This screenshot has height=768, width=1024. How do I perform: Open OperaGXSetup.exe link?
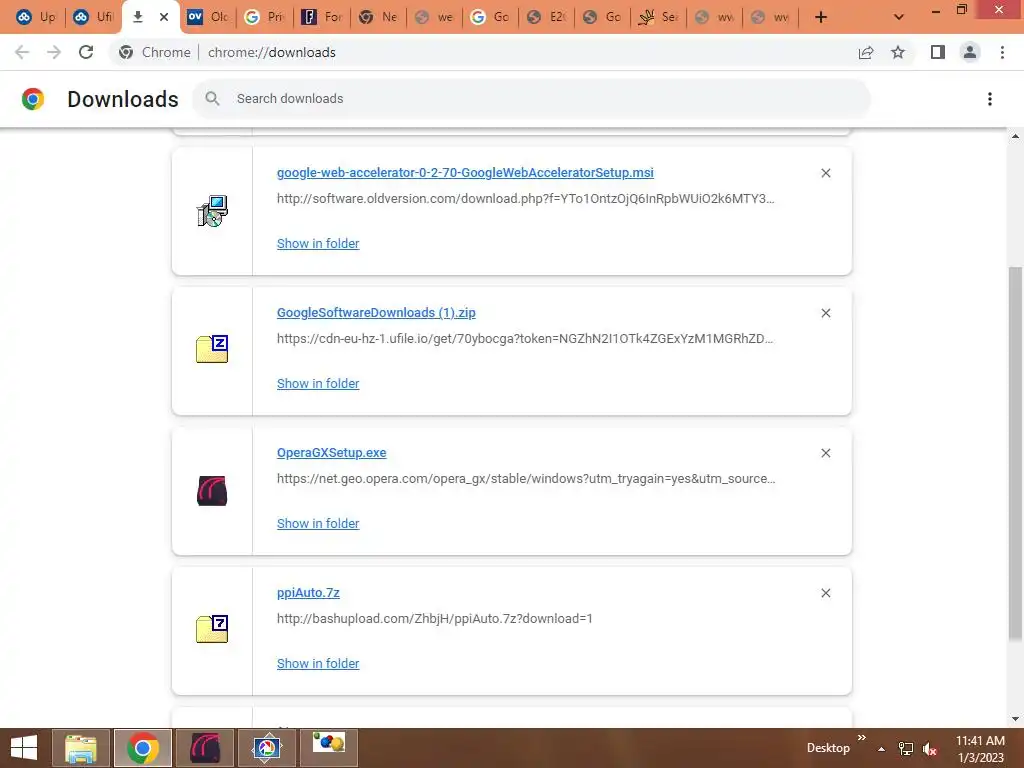point(332,453)
